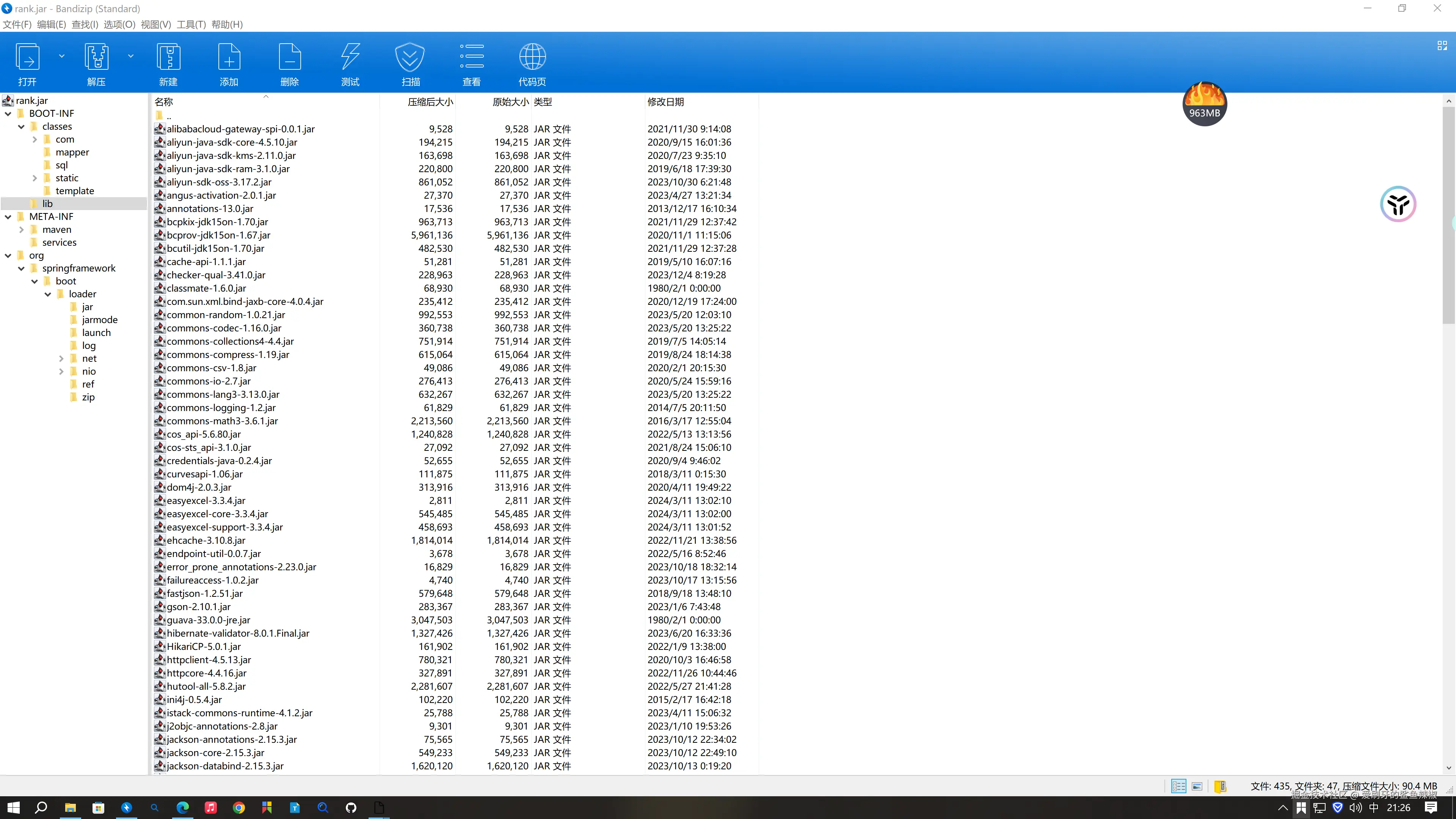The width and height of the screenshot is (1456, 819).
Task: Select fastjson-1.2.51.jar in file list
Action: pos(205,593)
